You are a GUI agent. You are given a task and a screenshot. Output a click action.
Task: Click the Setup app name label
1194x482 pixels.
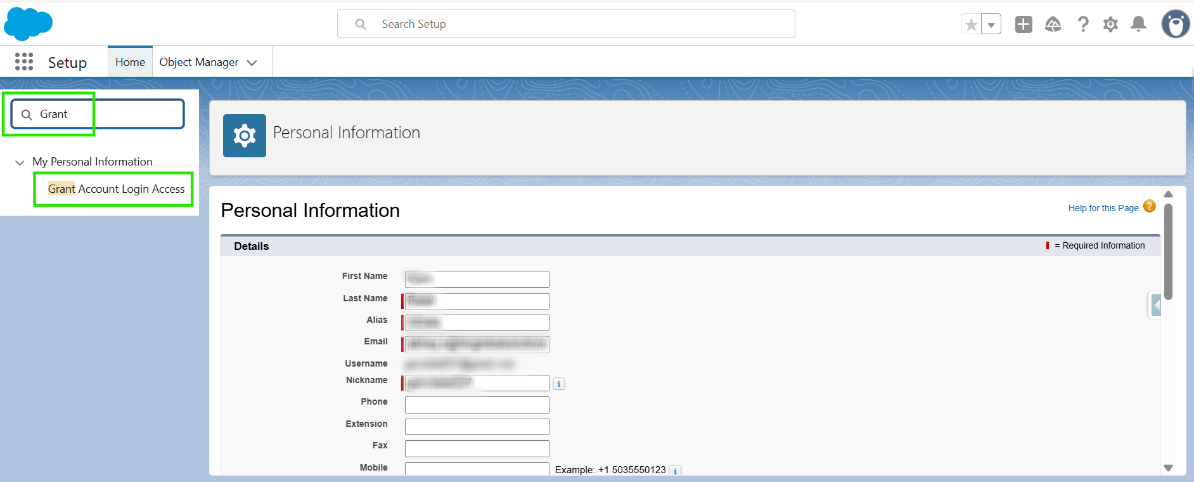point(67,62)
